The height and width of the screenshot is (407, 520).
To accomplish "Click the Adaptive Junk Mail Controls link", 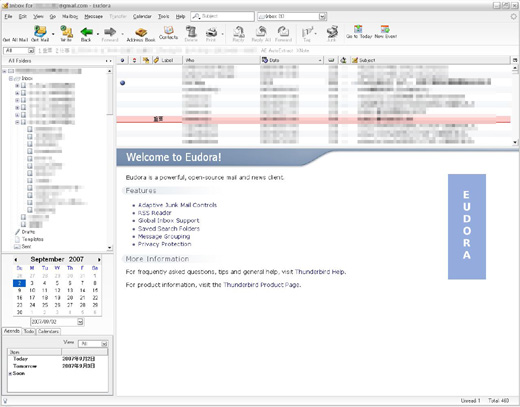I will [177, 205].
